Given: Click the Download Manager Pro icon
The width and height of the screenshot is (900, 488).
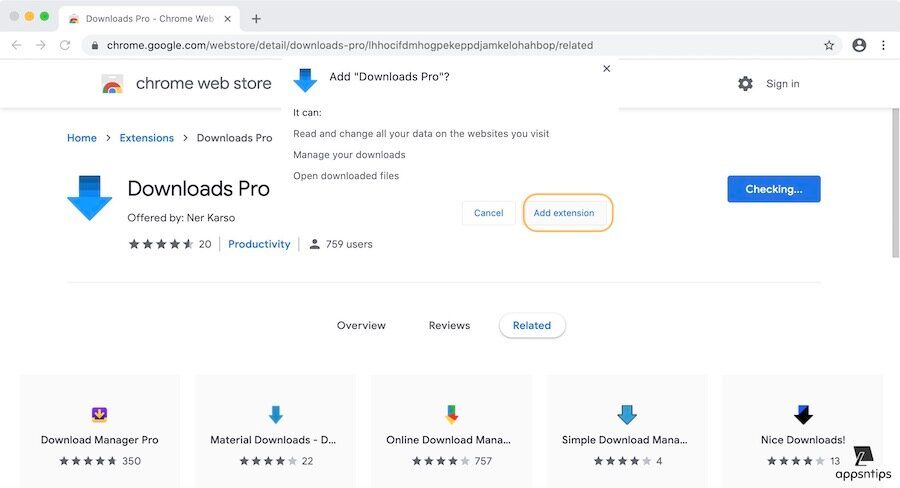Looking at the screenshot, I should click(x=99, y=415).
